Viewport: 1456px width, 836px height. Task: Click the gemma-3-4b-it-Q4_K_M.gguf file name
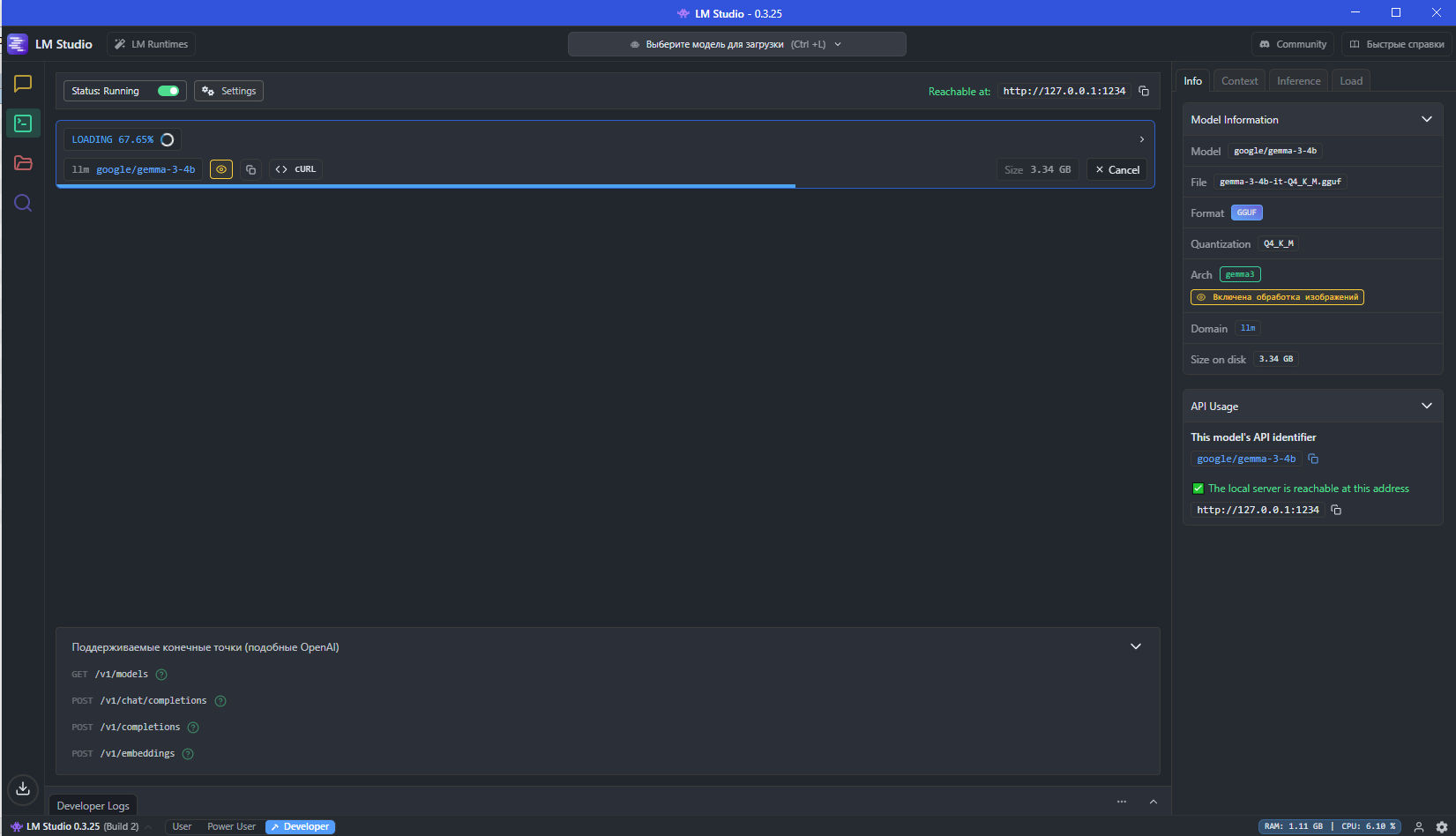tap(1281, 182)
